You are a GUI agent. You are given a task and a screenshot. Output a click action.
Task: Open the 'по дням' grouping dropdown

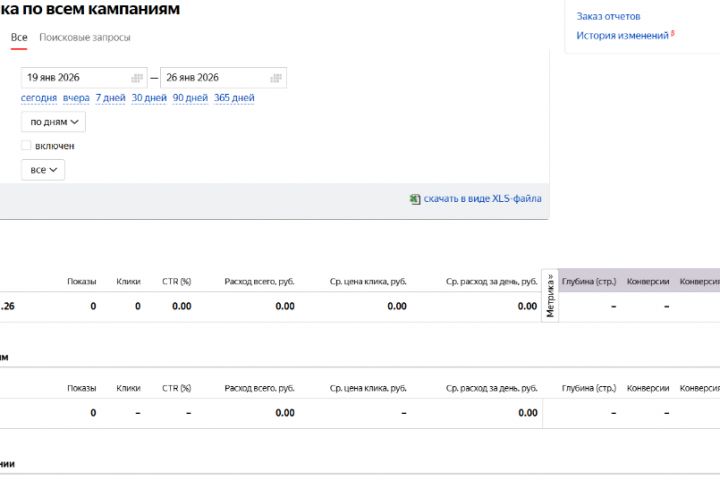point(53,122)
